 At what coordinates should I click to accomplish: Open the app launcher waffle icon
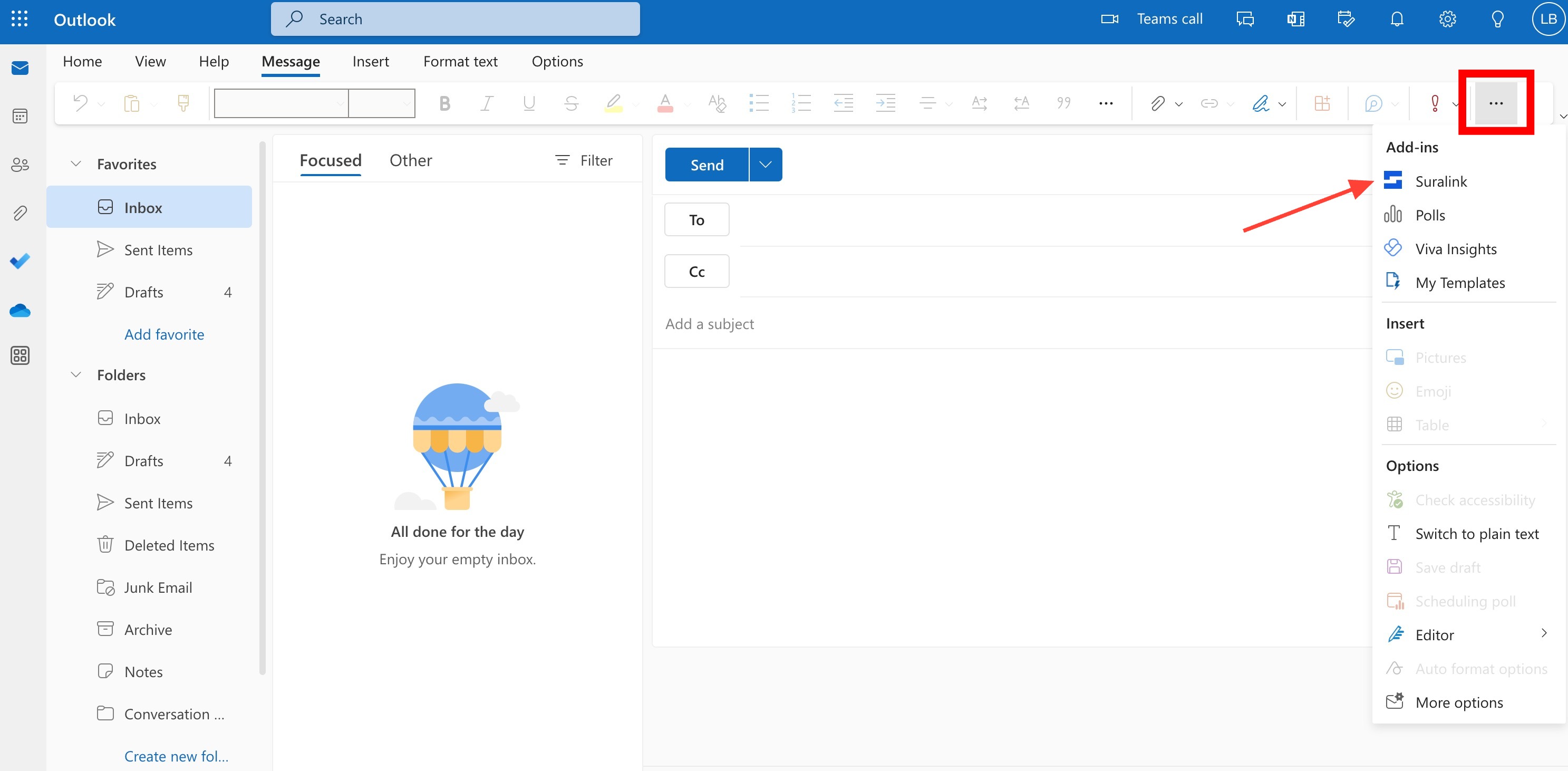20,19
